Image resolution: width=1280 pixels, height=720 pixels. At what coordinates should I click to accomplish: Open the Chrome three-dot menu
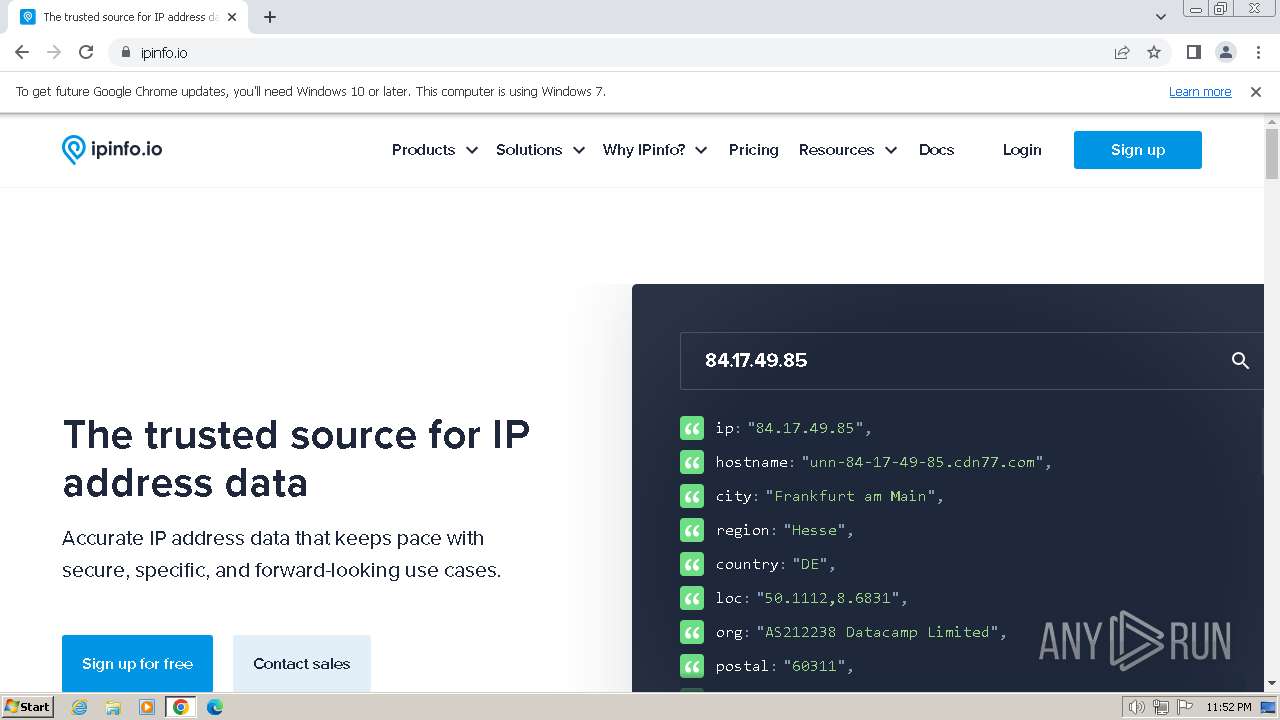pyautogui.click(x=1259, y=52)
